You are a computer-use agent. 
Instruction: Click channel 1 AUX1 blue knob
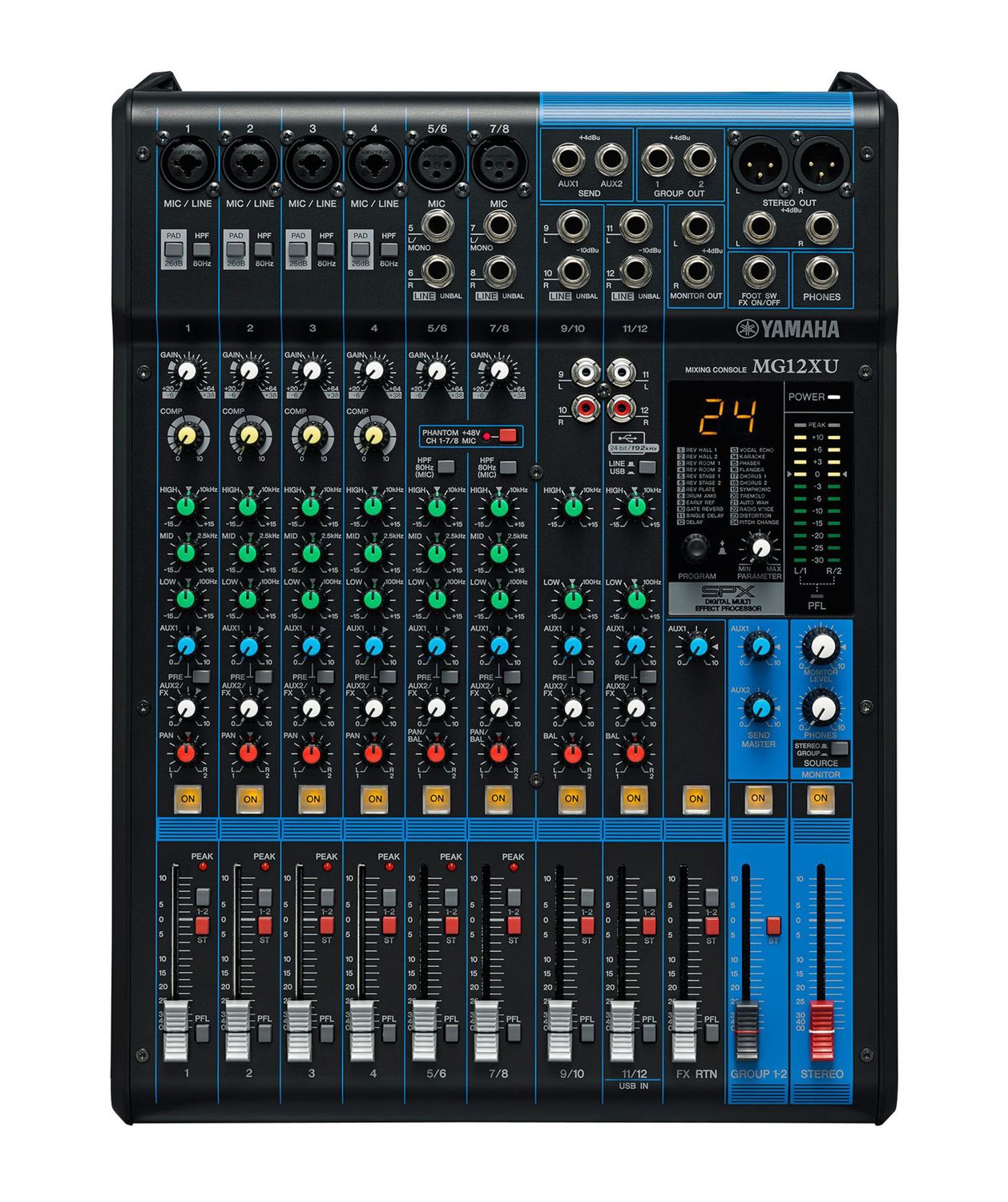187,646
